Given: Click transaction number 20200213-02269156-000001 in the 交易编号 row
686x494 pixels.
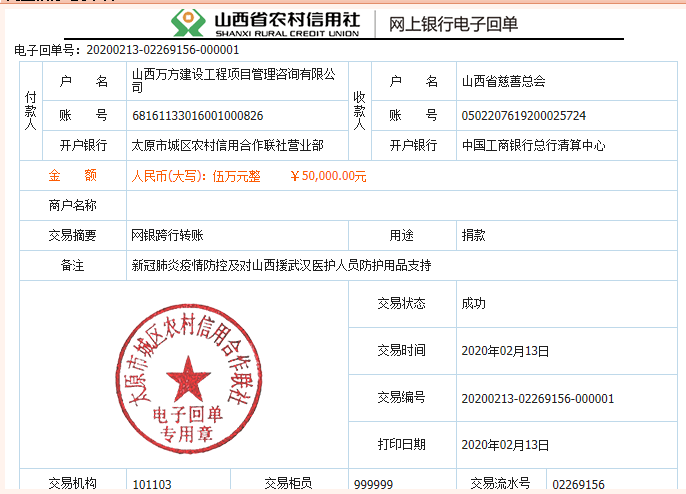Looking at the screenshot, I should [537, 398].
